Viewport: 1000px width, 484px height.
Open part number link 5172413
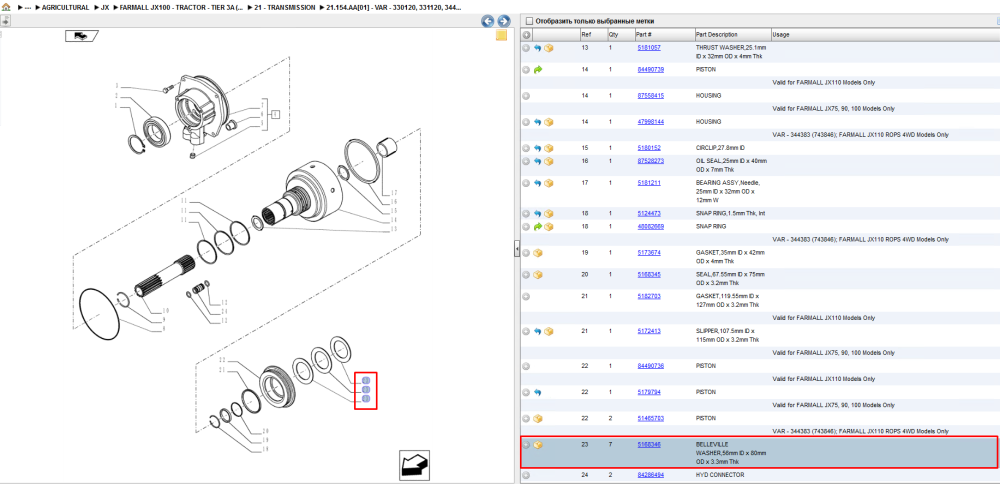click(x=649, y=332)
